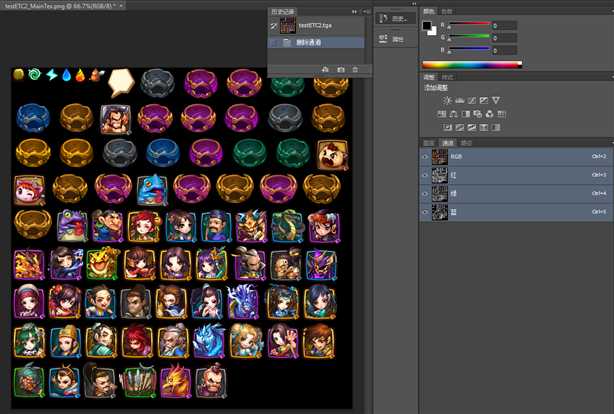614x414 pixels.
Task: Click the red R color slider
Action: (x=469, y=24)
